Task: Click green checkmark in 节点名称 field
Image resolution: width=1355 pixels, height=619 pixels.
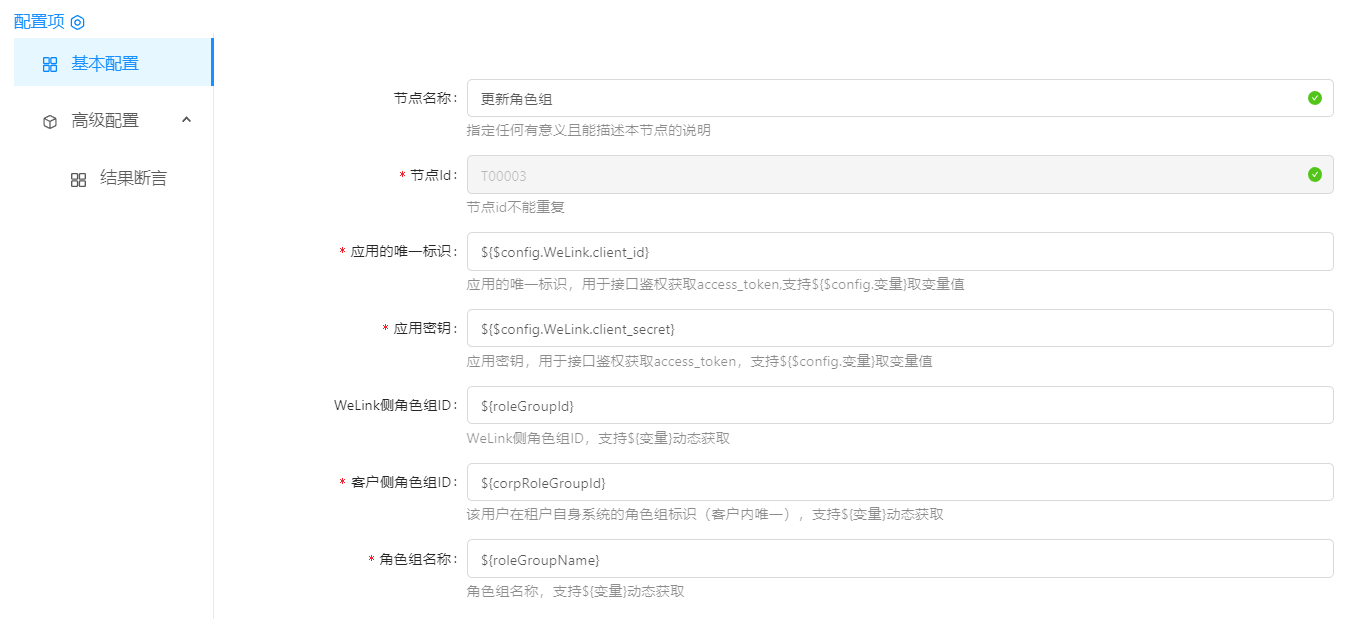Action: 1314,98
